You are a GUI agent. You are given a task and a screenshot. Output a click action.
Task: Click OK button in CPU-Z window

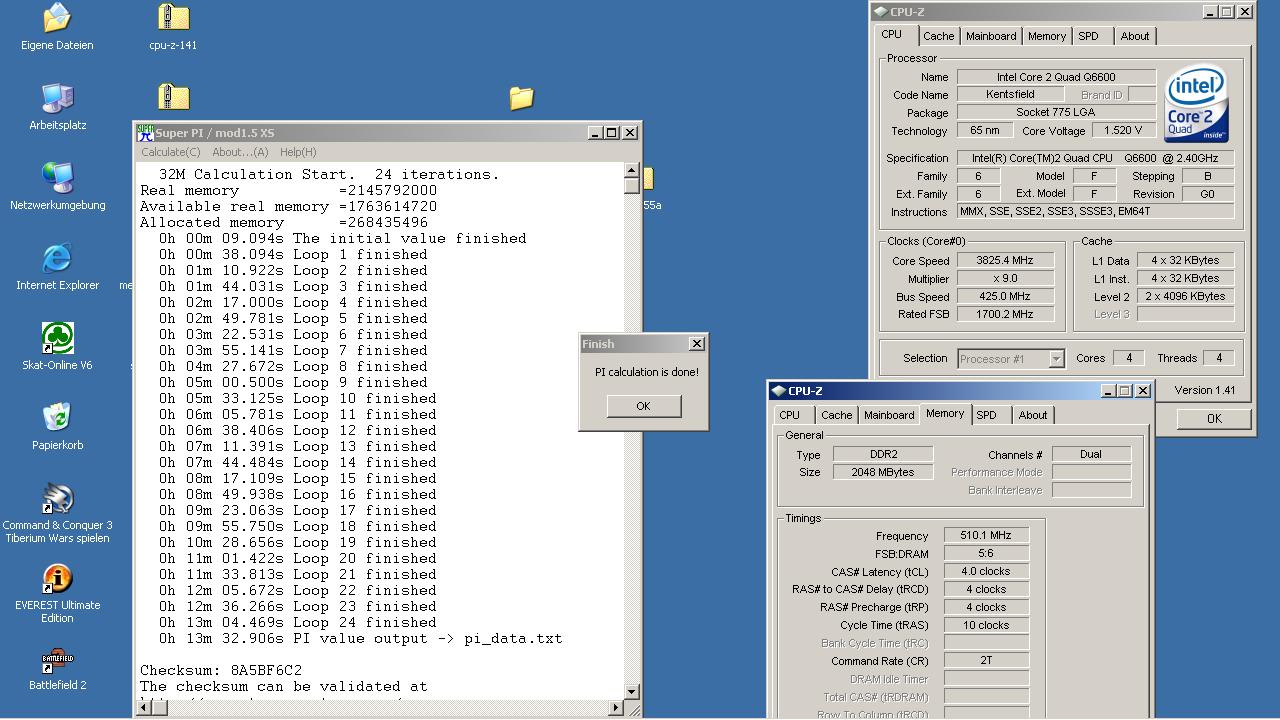click(1214, 419)
